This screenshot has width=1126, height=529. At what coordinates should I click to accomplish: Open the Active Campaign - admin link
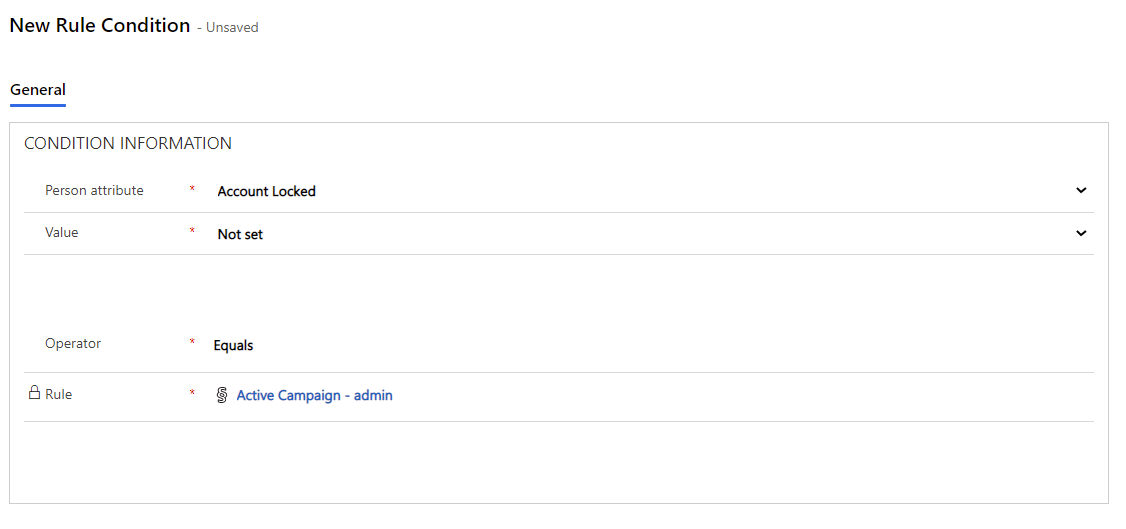pyautogui.click(x=314, y=395)
